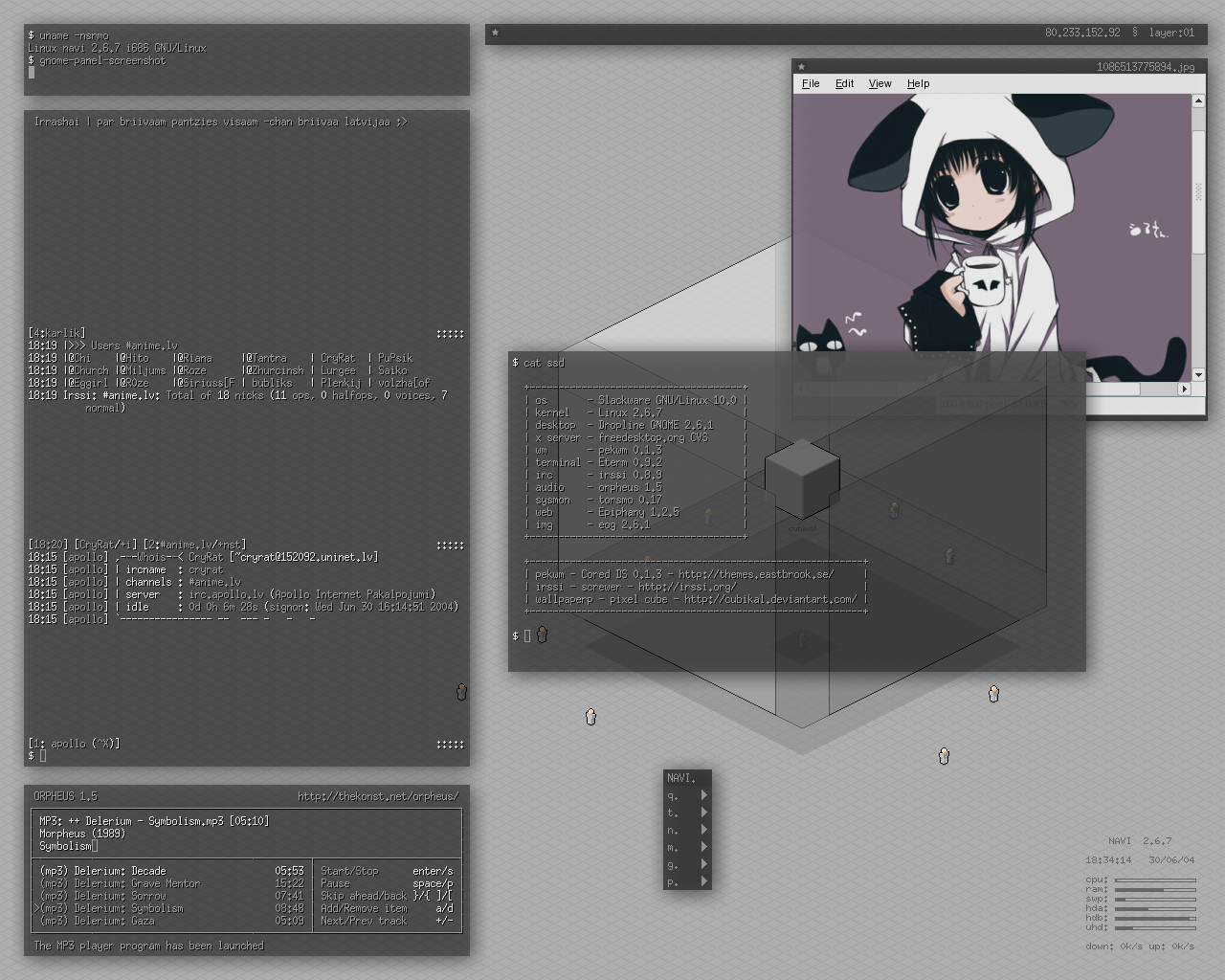Click the 'Slackware GNU/Linux 10.0' os row
The width and height of the screenshot is (1225, 980).
[635, 400]
